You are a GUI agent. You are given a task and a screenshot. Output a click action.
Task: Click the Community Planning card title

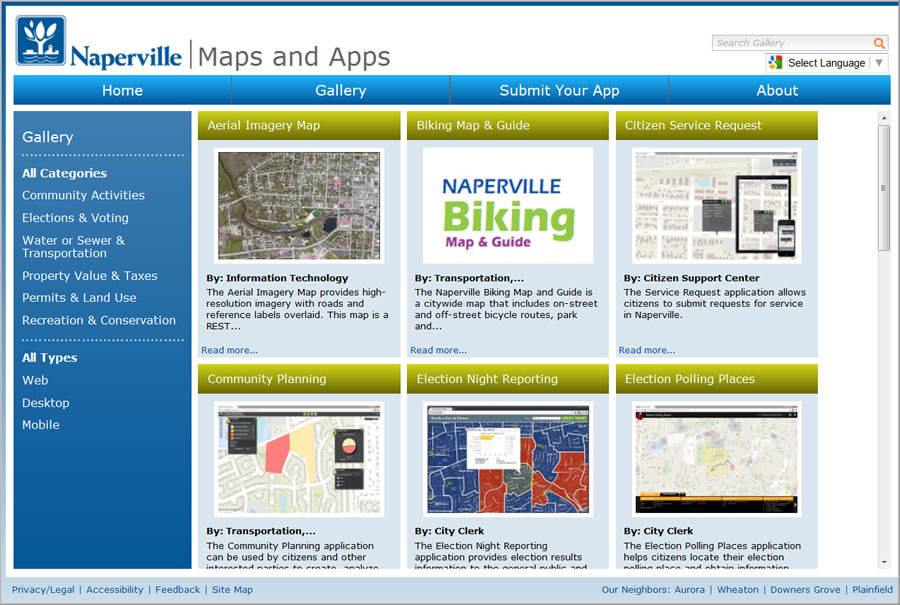tap(267, 379)
